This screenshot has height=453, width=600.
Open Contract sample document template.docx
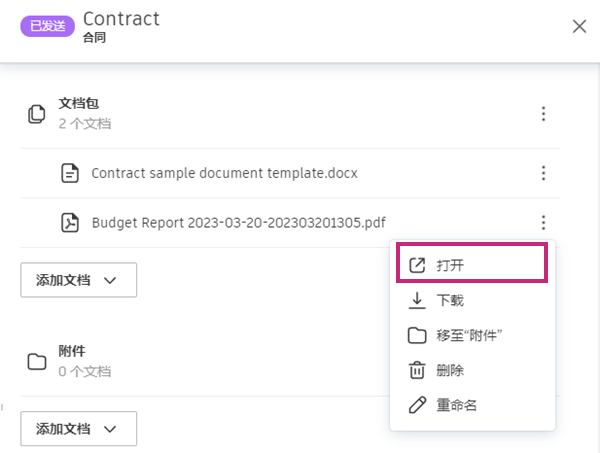click(x=224, y=173)
